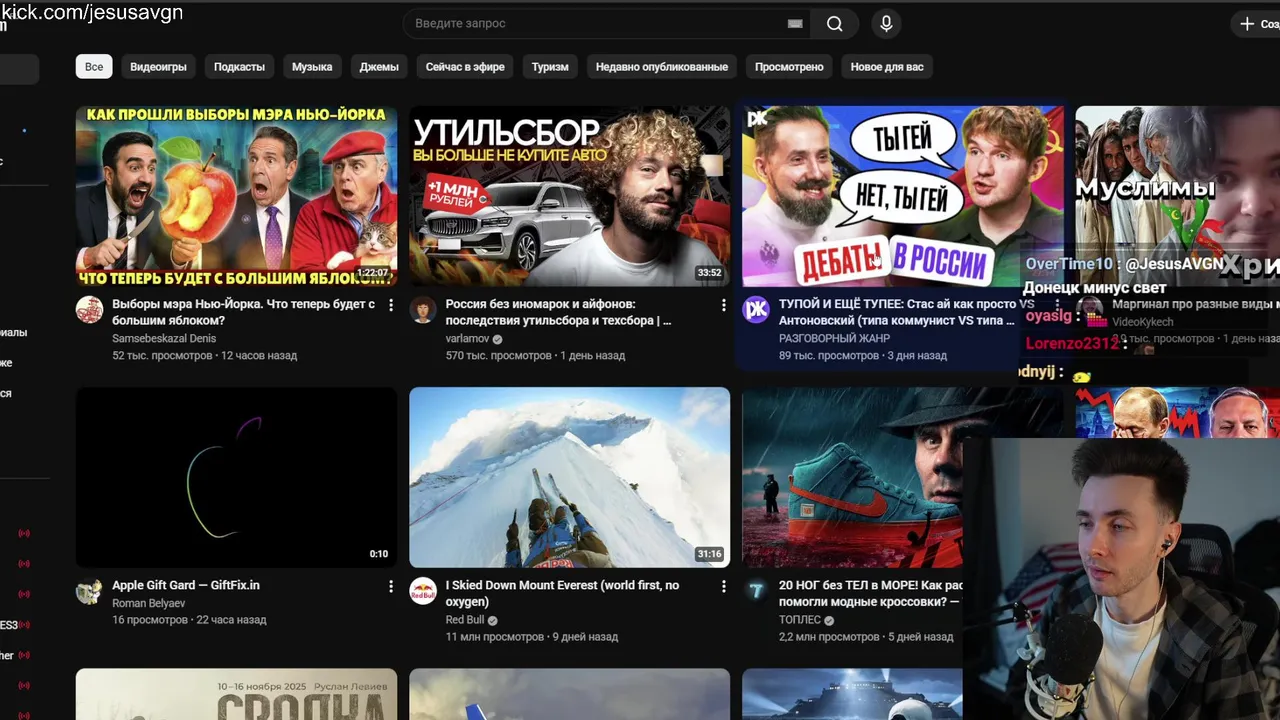Open Red Bull channel avatar
The width and height of the screenshot is (1280, 720).
click(423, 591)
